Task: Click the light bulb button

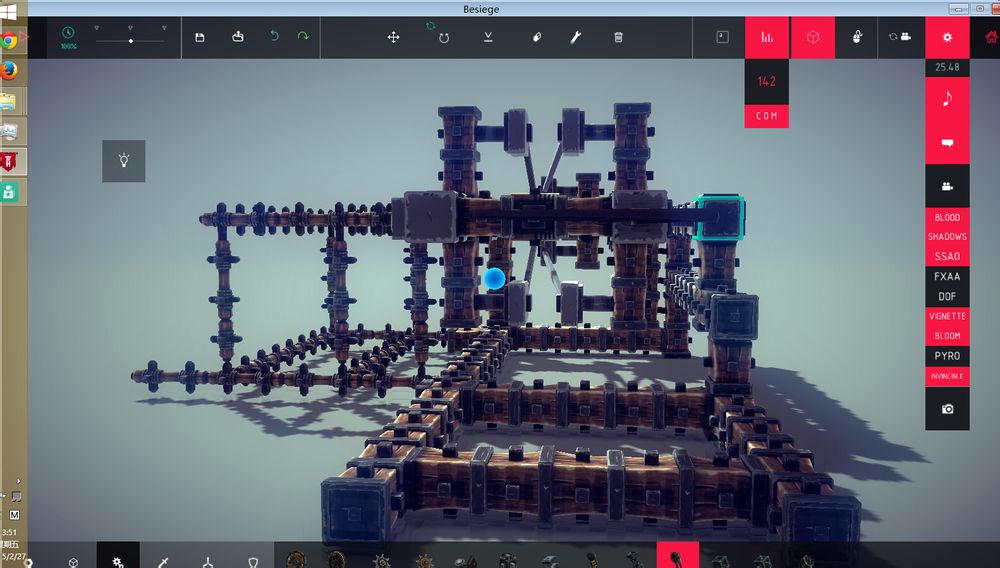Action: [x=124, y=161]
